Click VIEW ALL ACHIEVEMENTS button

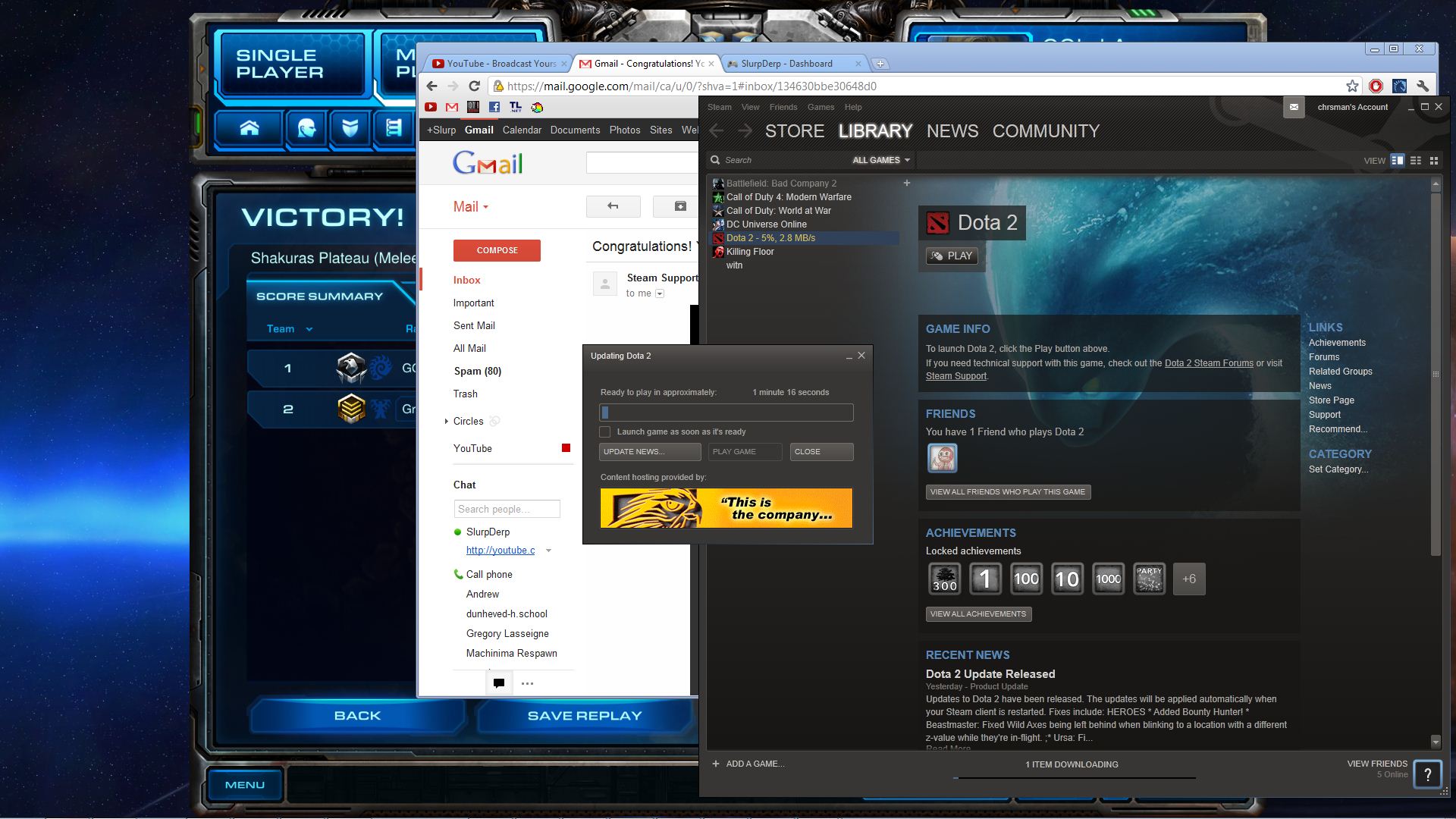point(978,613)
